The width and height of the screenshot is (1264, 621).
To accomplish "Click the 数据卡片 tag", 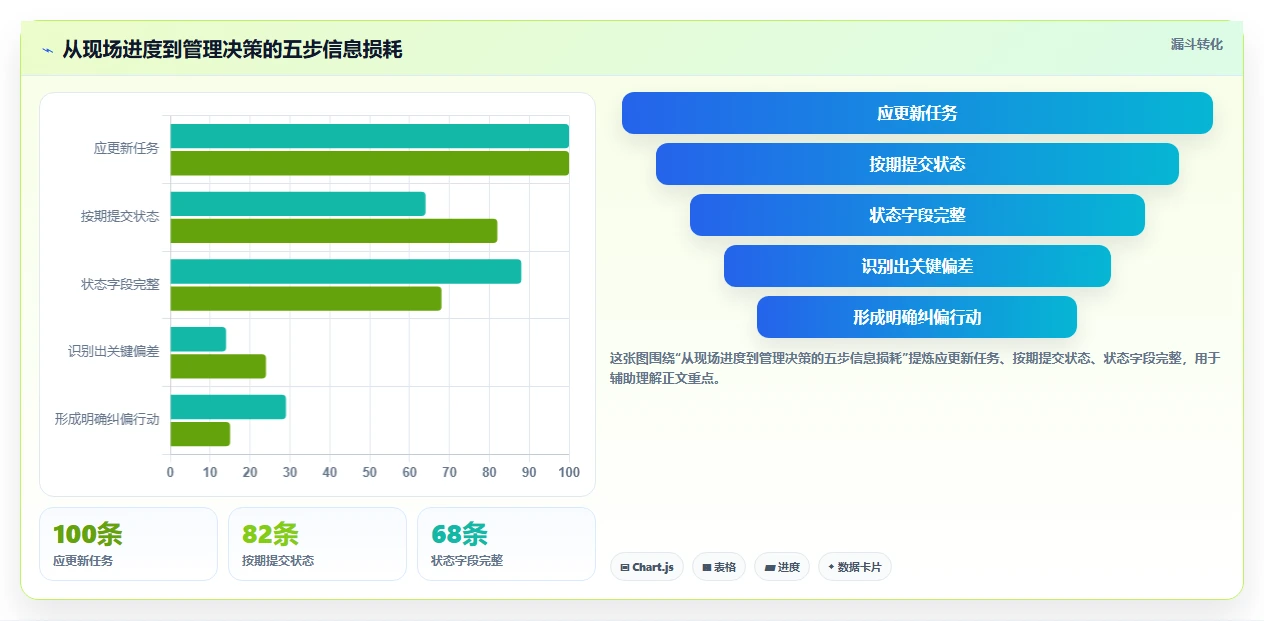I will (855, 567).
